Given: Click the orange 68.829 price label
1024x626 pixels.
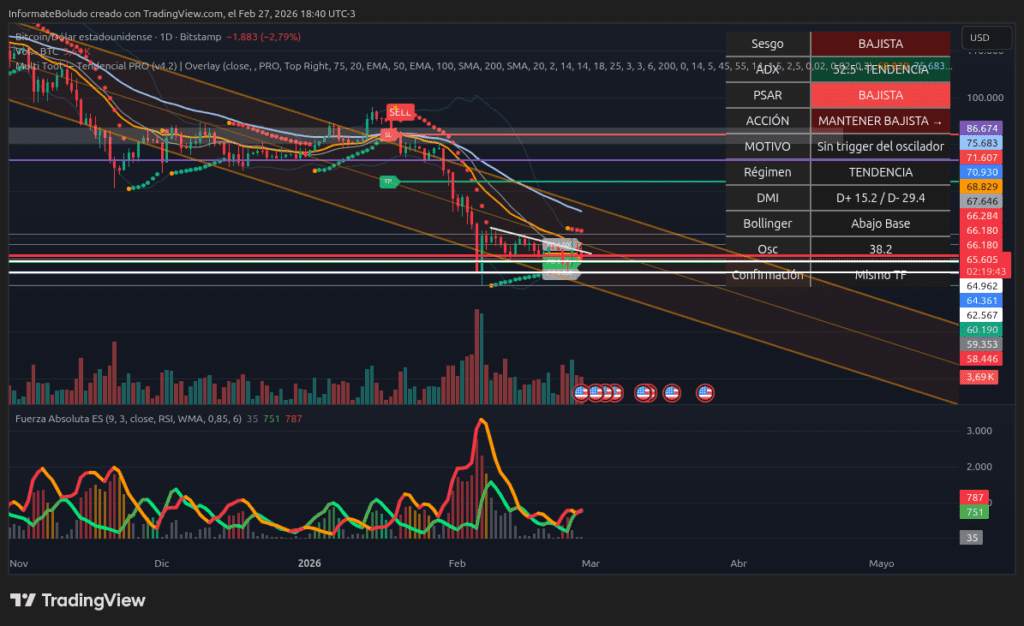Looking at the screenshot, I should point(979,187).
